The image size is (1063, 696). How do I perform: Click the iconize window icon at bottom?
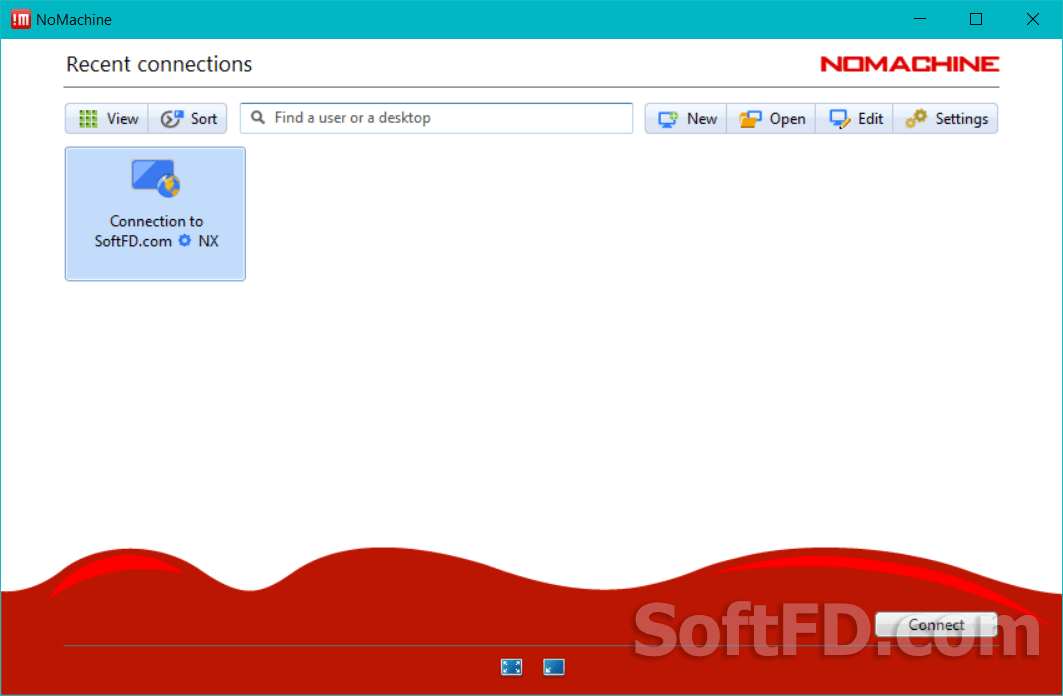pyautogui.click(x=554, y=667)
